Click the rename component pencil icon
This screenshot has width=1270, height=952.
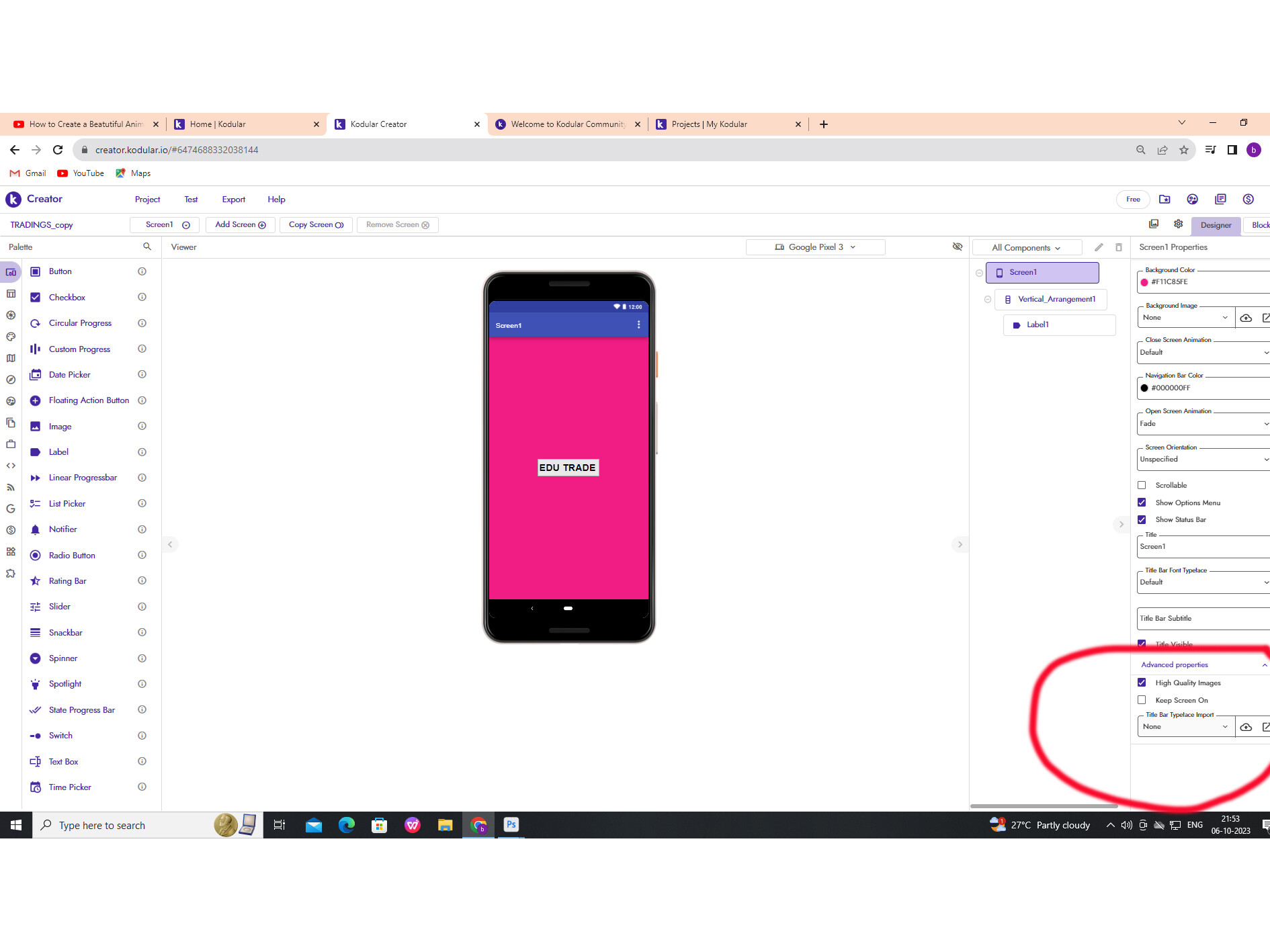(1099, 247)
